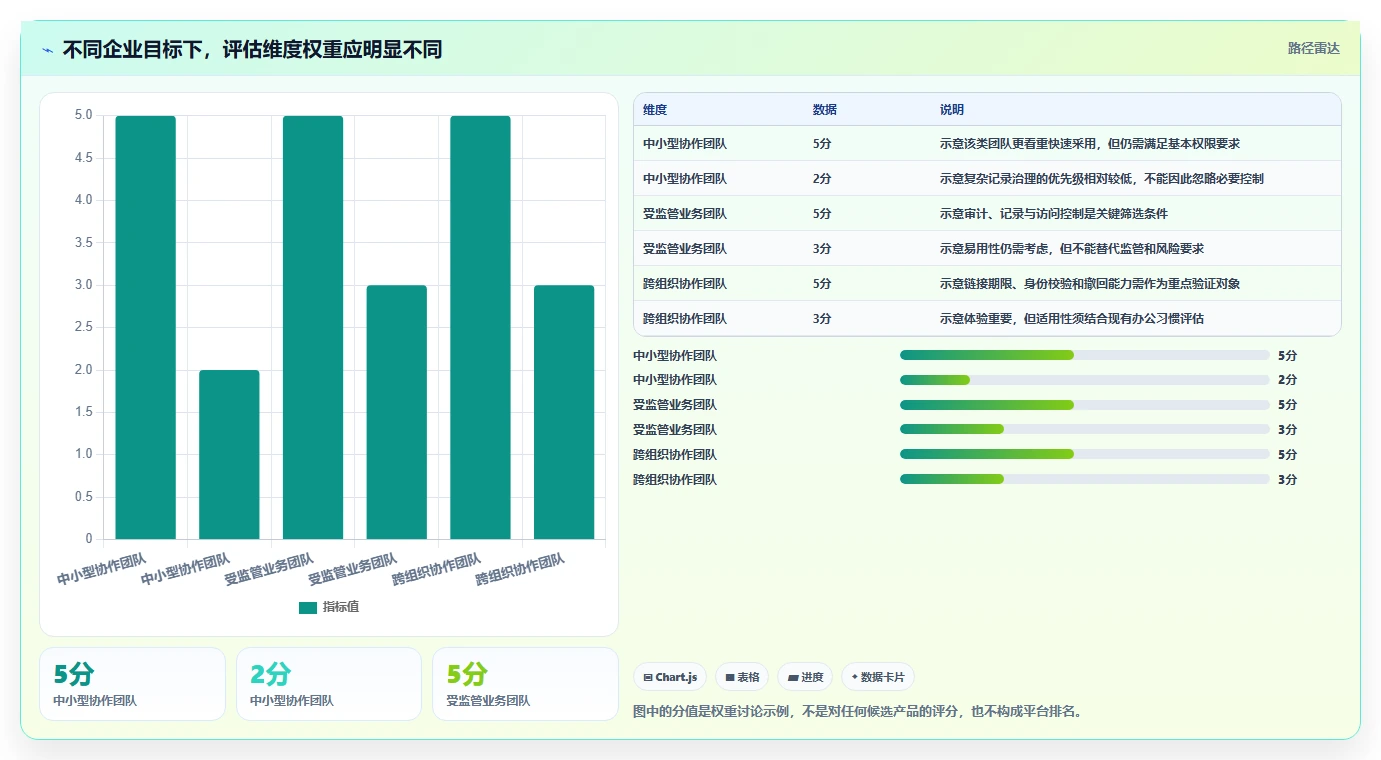Click the 跨组织协作团队 bar valued 3

(x=564, y=413)
